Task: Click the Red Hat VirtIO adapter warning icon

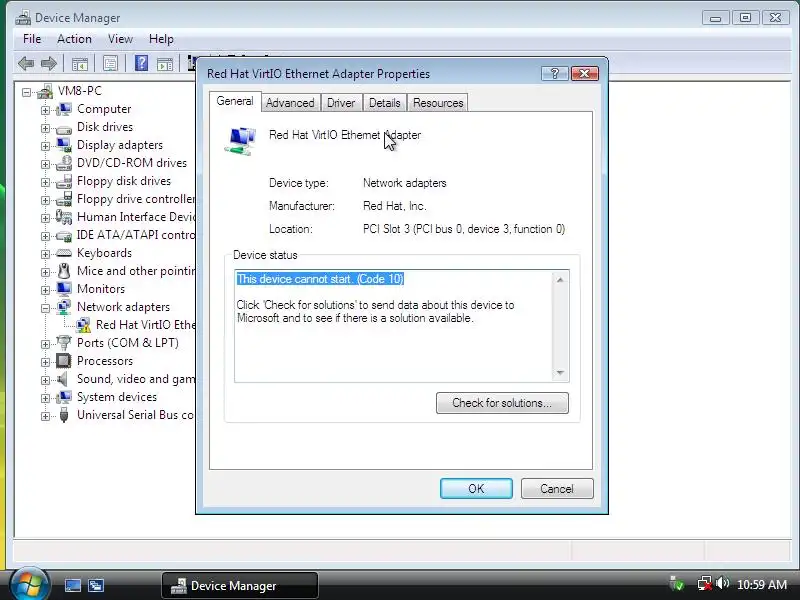Action: pos(83,325)
